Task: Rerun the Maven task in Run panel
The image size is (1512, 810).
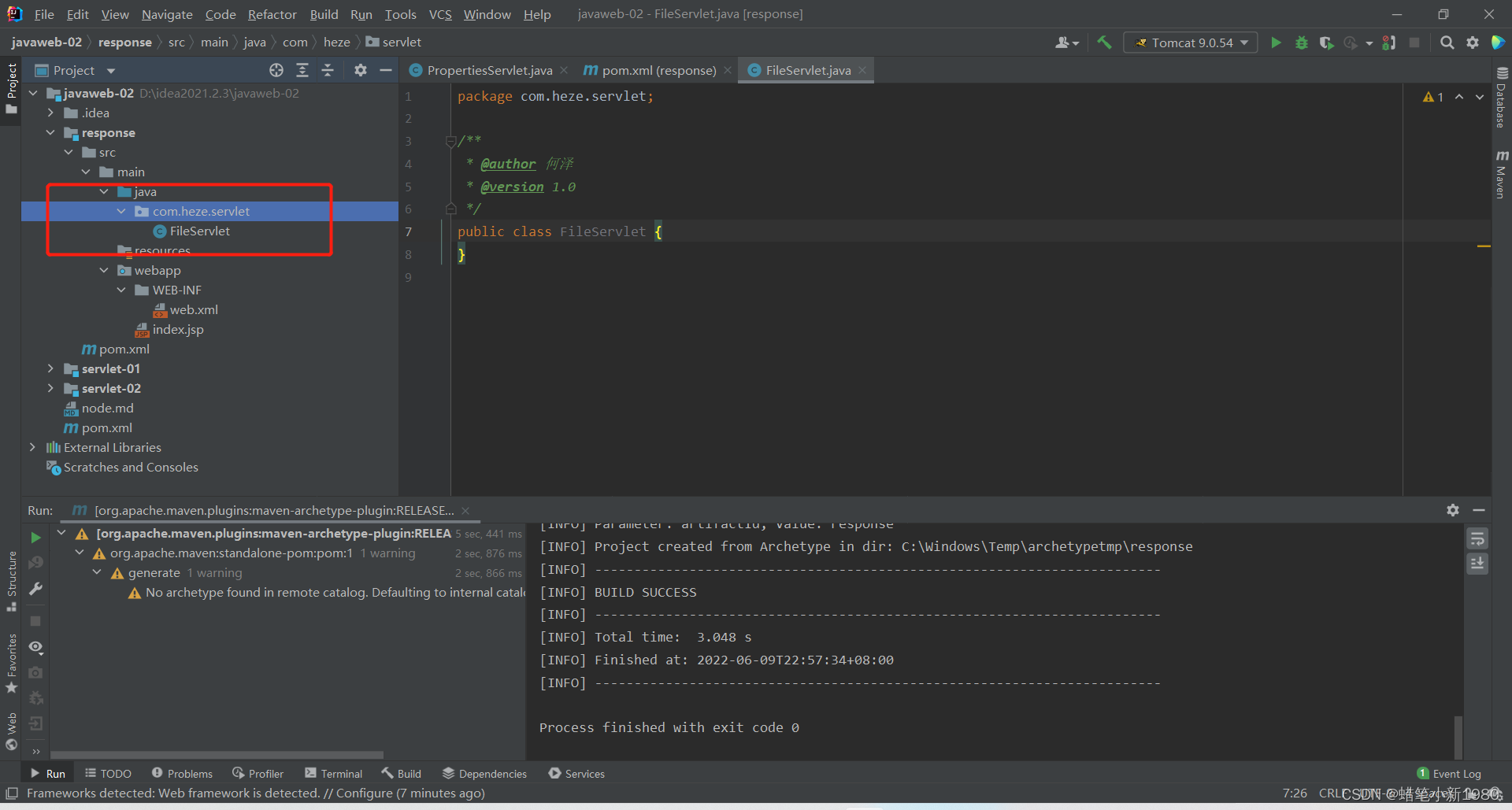Action: pyautogui.click(x=35, y=537)
